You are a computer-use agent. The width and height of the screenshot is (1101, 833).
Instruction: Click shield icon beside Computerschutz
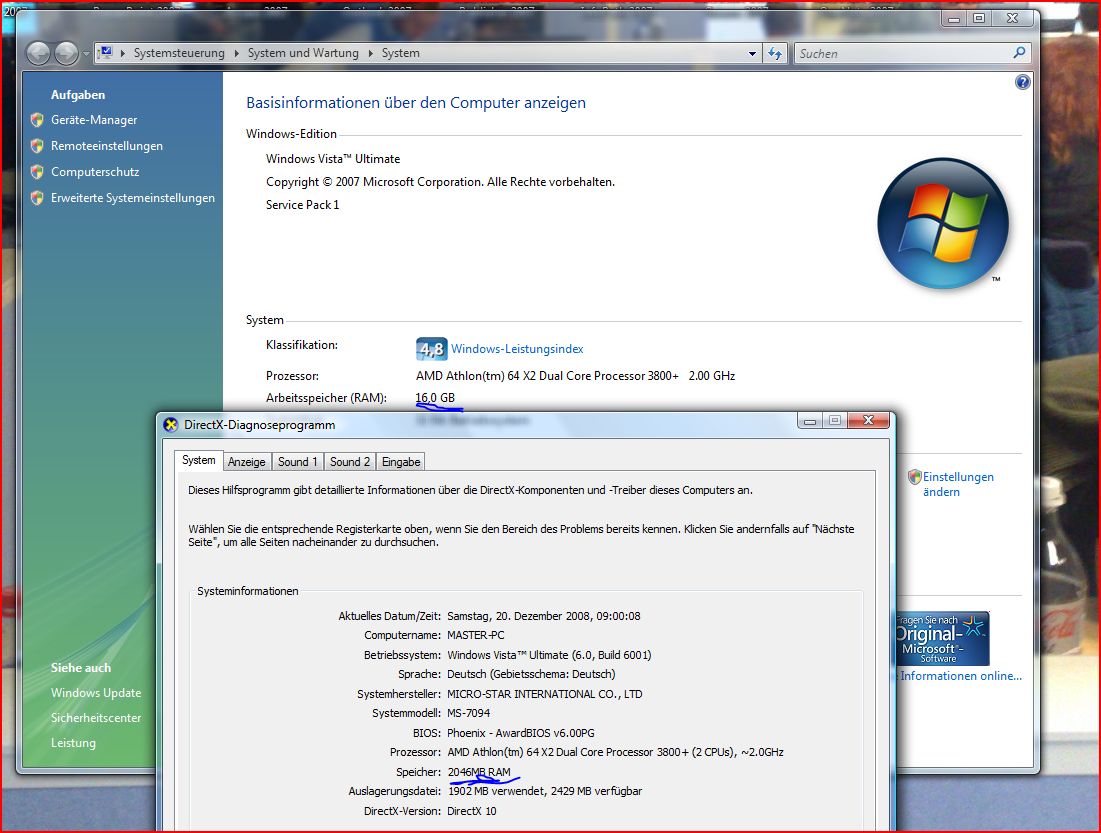(37, 172)
